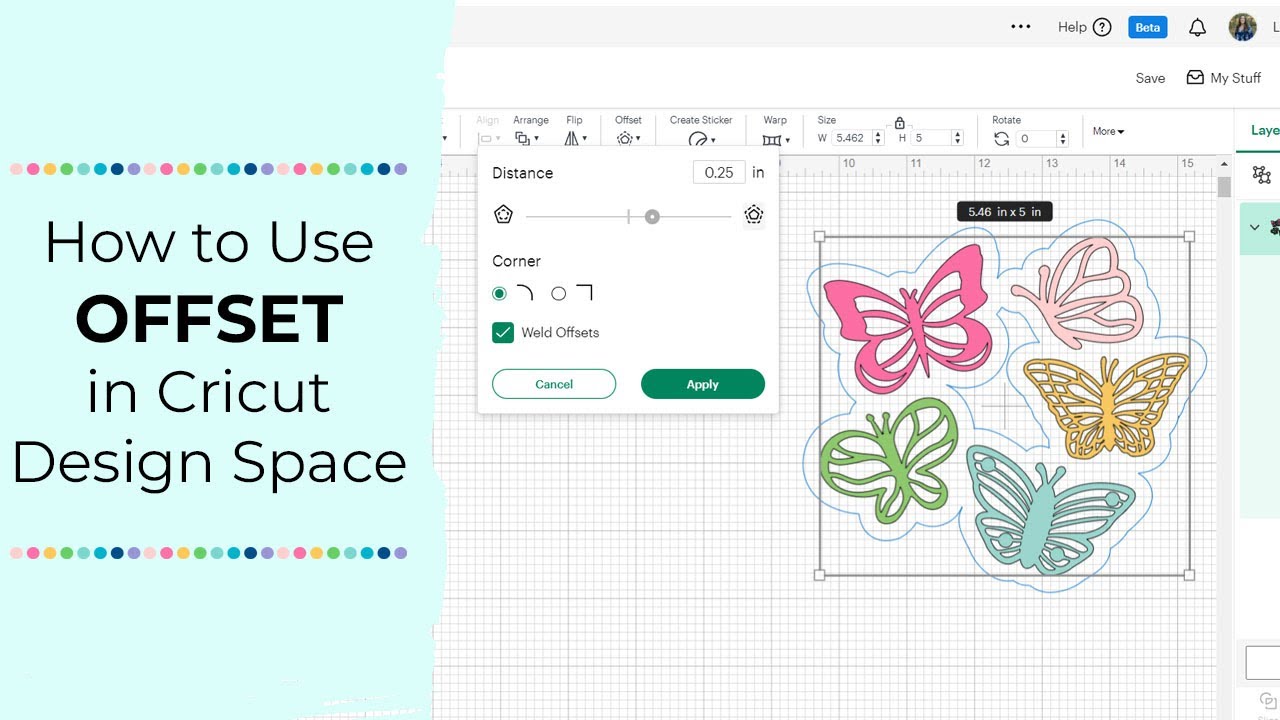The image size is (1280, 720).
Task: Select the yellow butterfly on the canvas
Action: 1107,404
